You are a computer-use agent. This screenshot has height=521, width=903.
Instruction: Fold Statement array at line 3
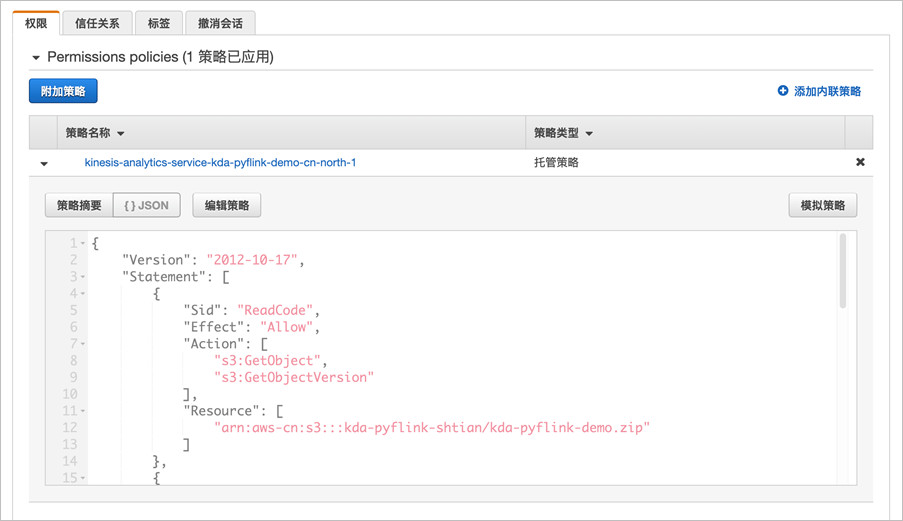(83, 277)
